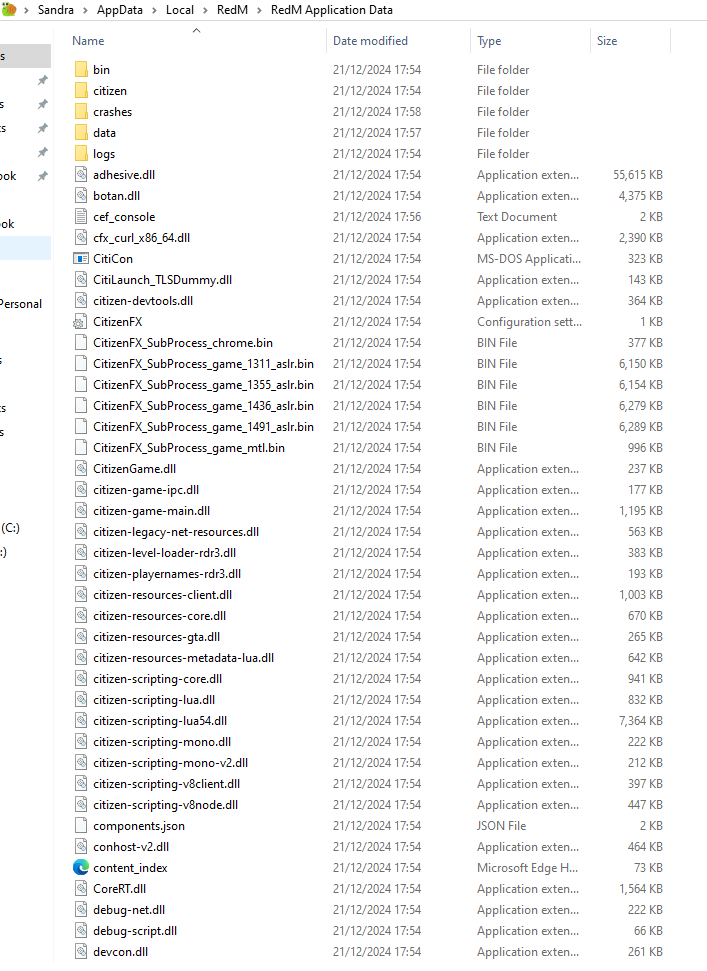The image size is (707, 971).
Task: Select the citizen-scripting-mono.dll file name
Action: tap(162, 742)
